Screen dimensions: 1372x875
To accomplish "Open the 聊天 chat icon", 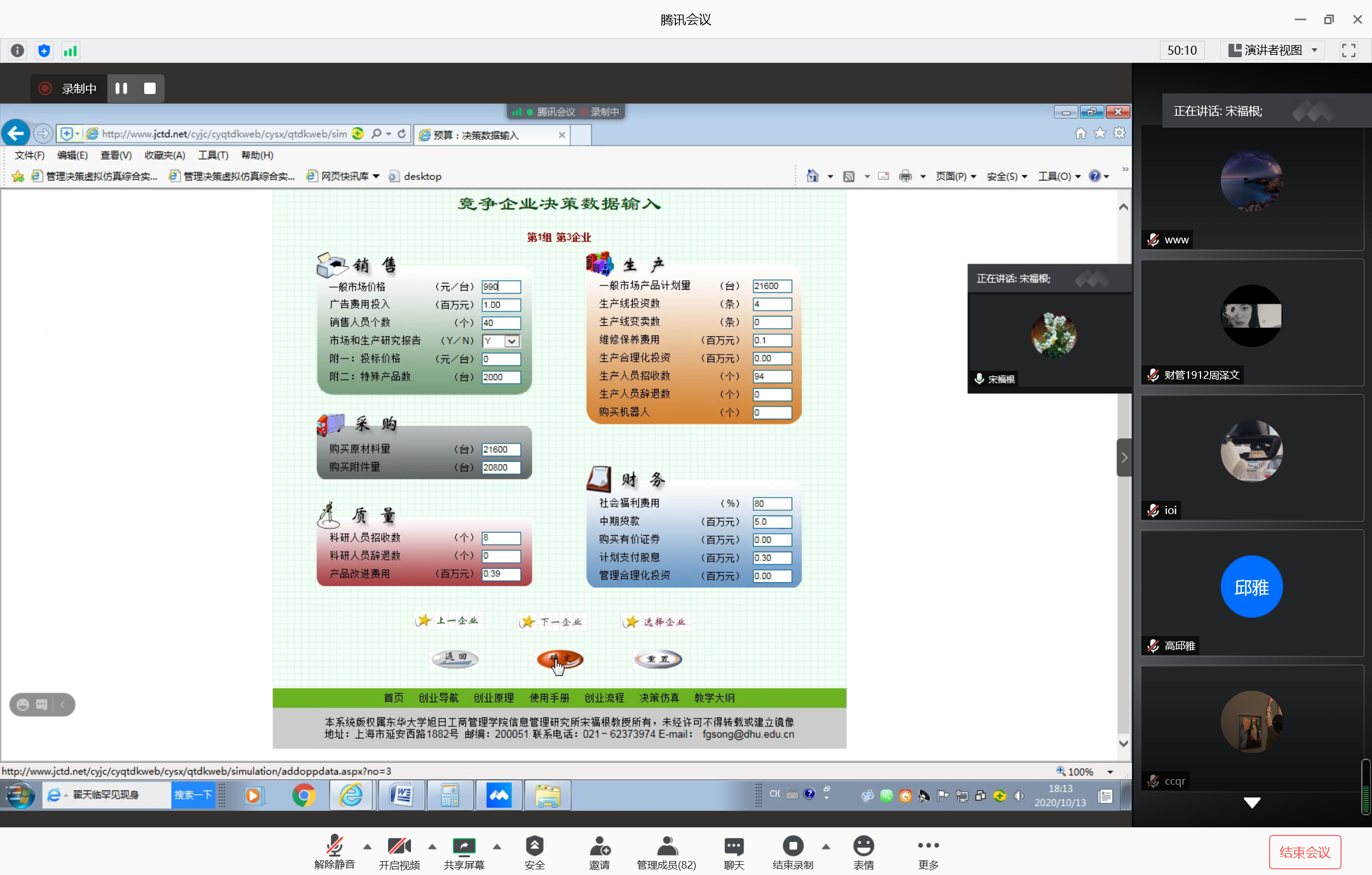I will click(734, 847).
